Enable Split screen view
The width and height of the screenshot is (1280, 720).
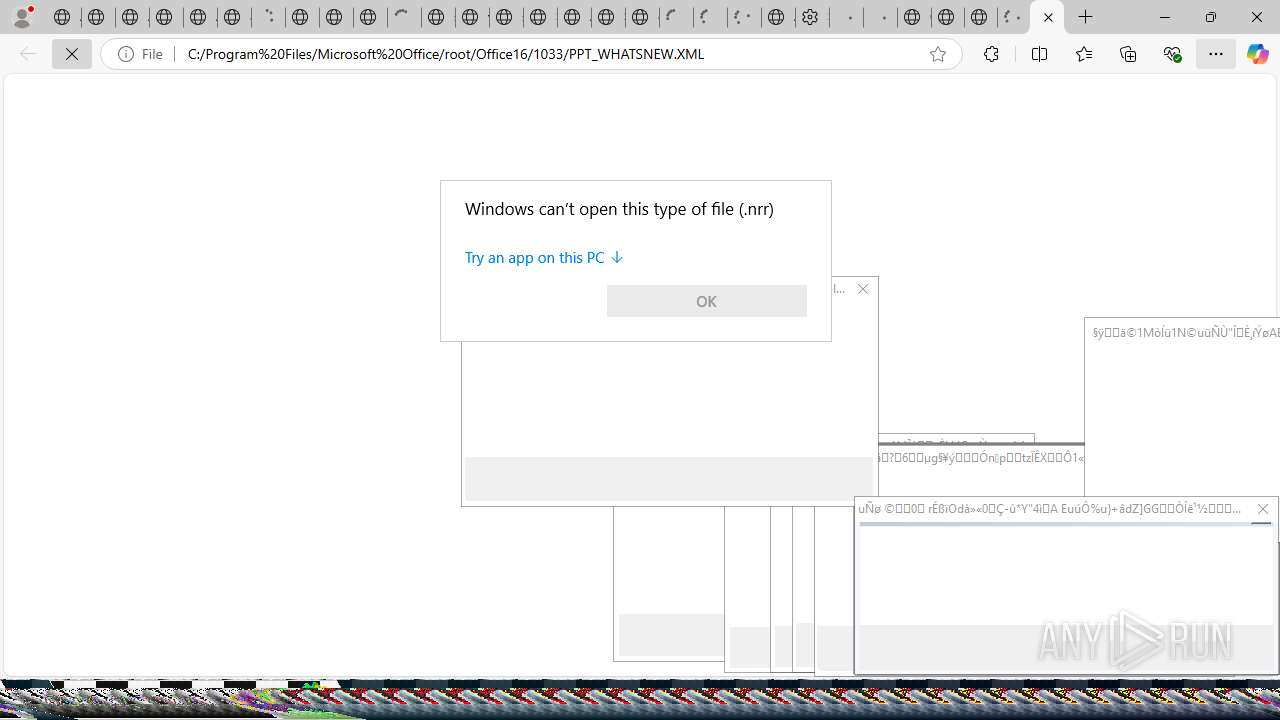click(x=1039, y=54)
